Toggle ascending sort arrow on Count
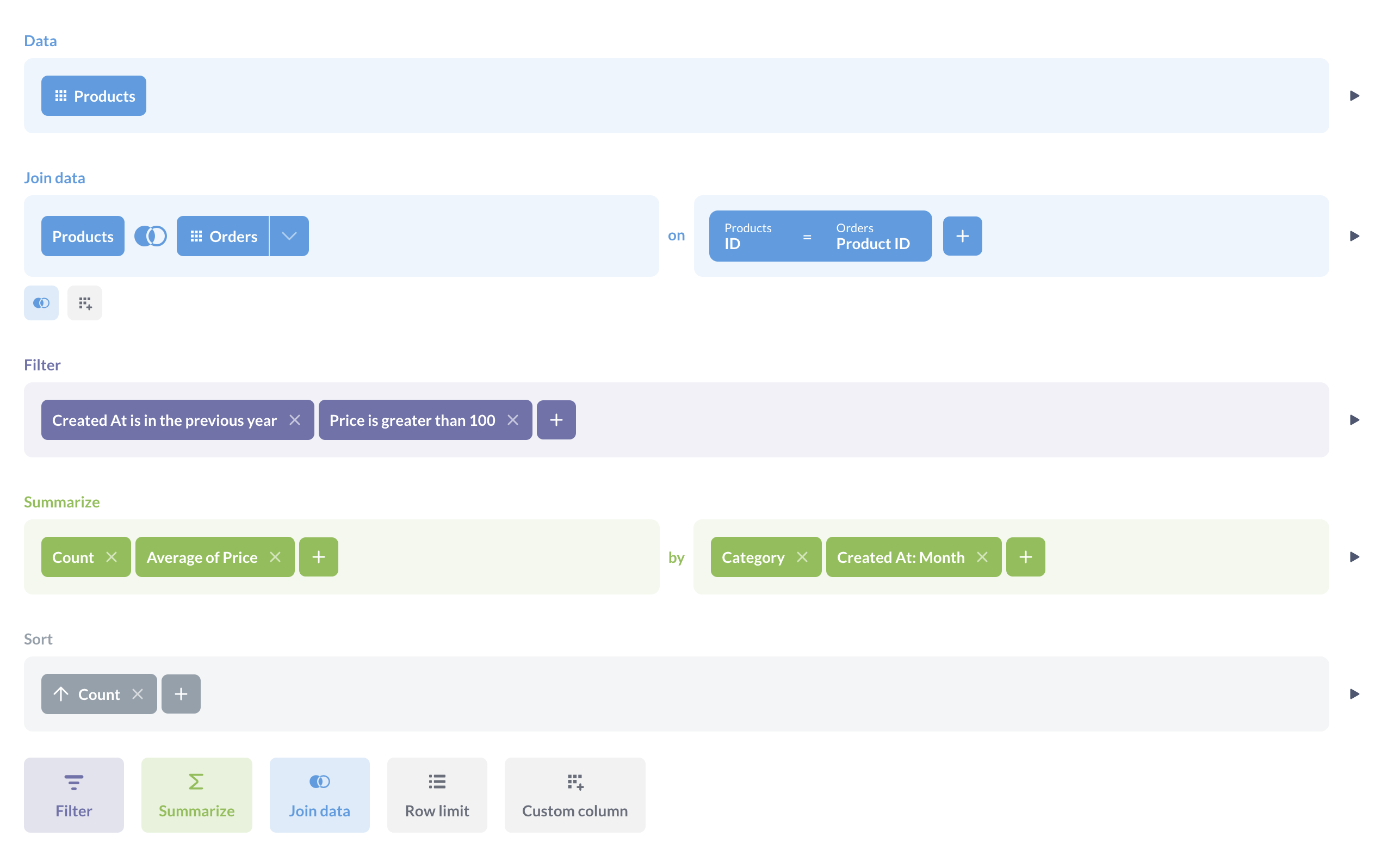The image size is (1400, 843). [62, 693]
